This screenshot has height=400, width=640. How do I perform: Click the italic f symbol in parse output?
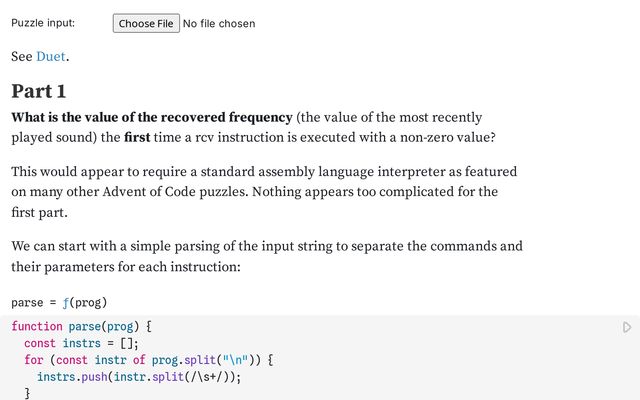tap(65, 302)
